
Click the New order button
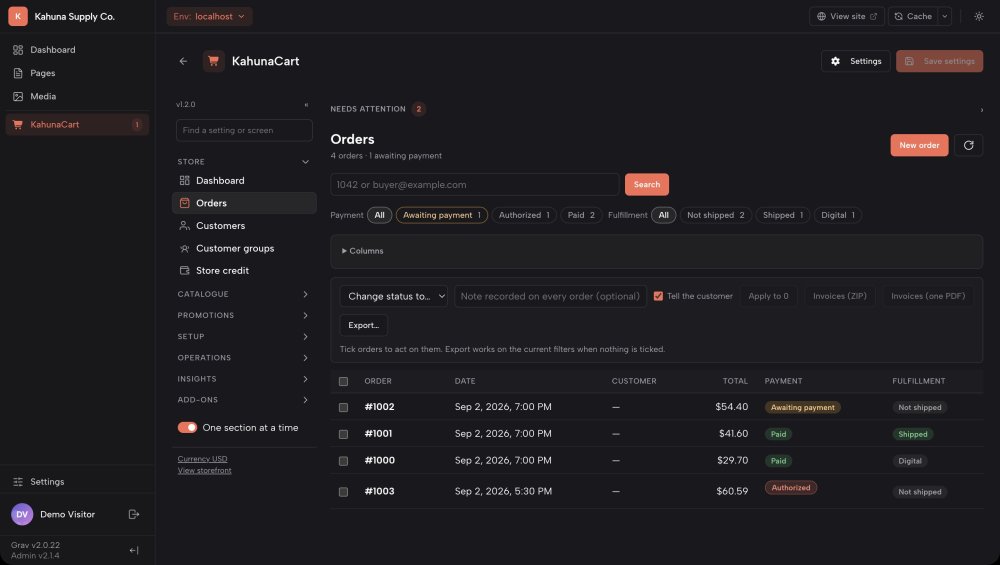[x=919, y=145]
